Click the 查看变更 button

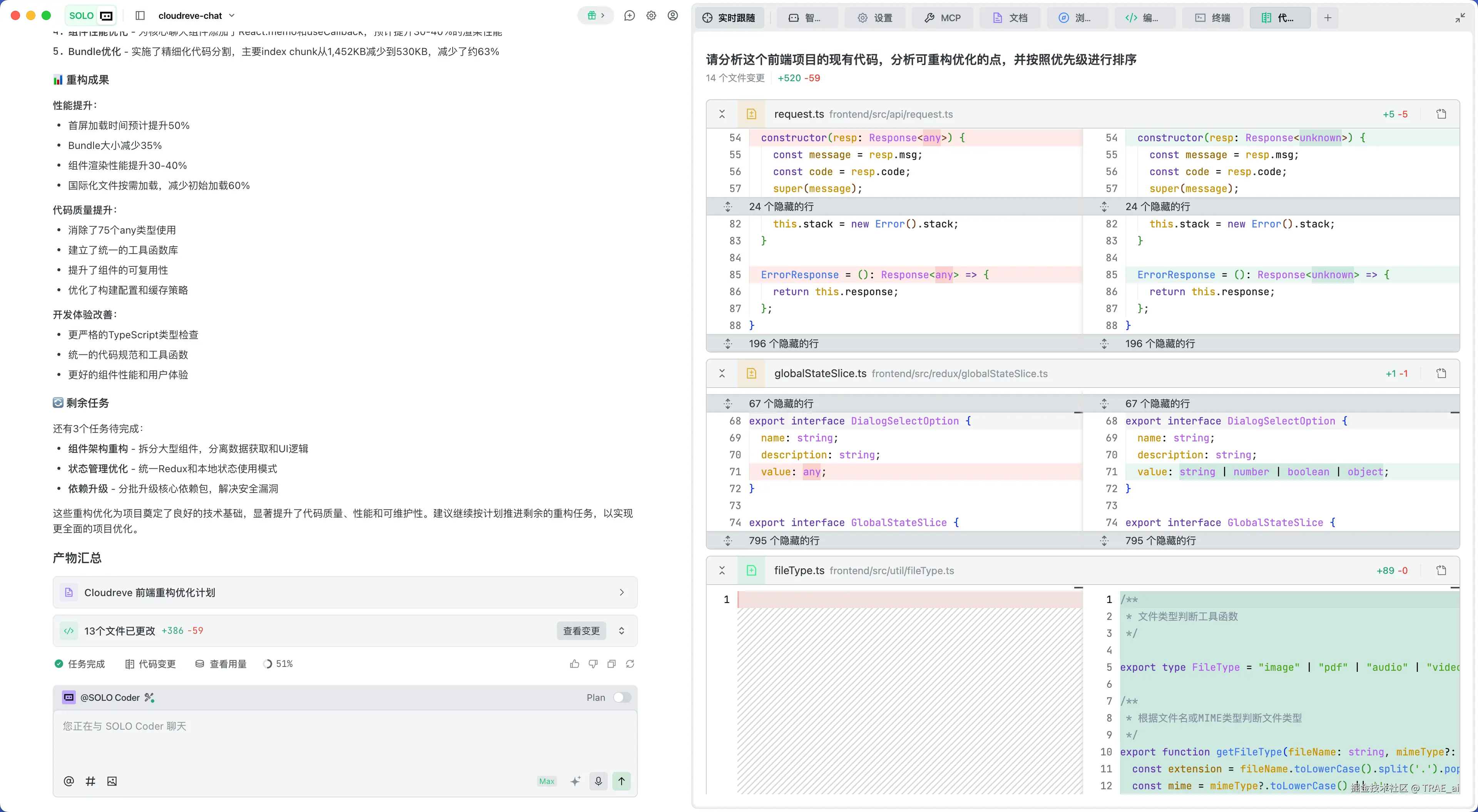581,631
